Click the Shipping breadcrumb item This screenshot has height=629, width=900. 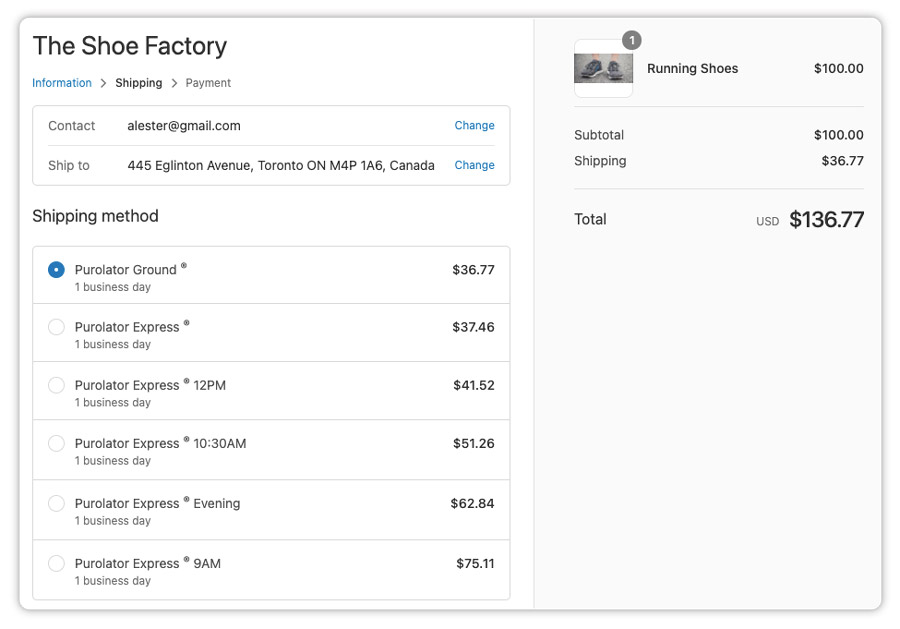click(138, 83)
